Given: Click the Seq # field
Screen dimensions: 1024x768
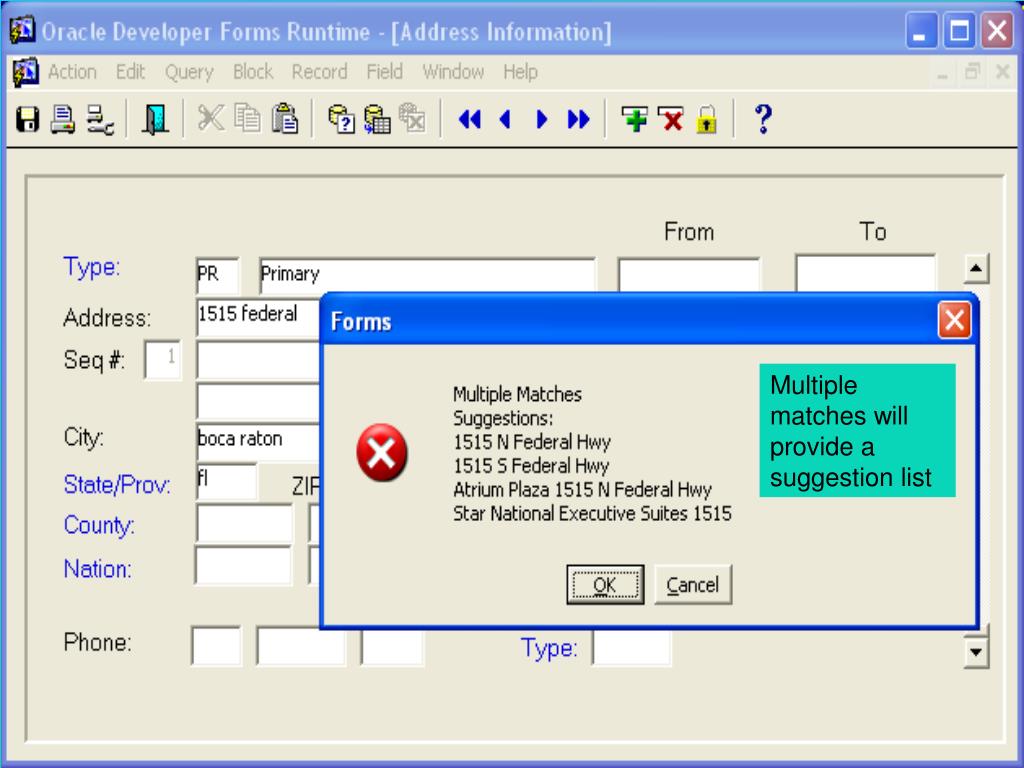Looking at the screenshot, I should point(163,359).
